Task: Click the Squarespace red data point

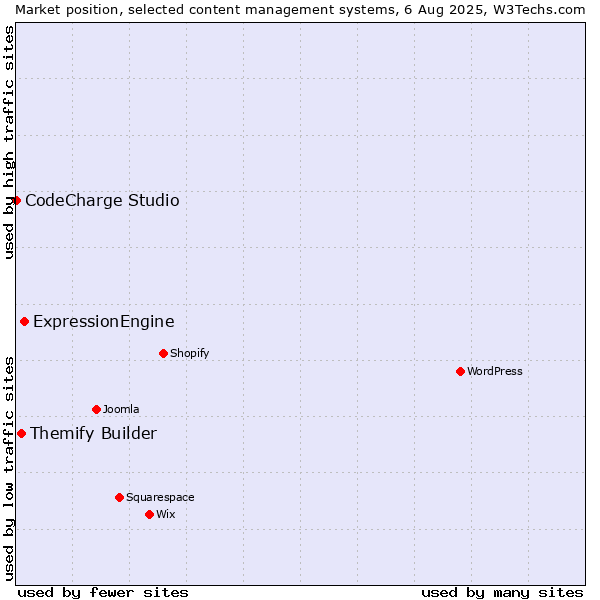Action: point(119,497)
